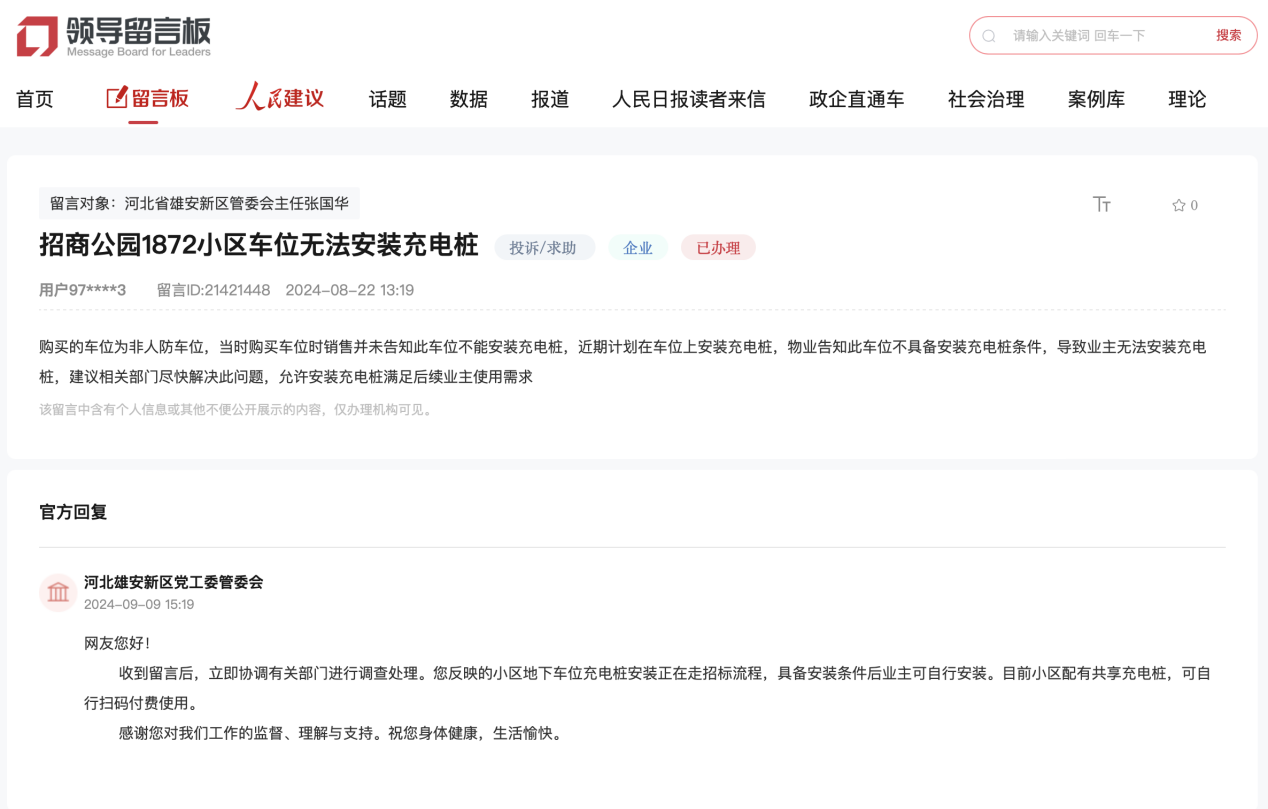
Task: Go to the 话题 section
Action: [388, 99]
